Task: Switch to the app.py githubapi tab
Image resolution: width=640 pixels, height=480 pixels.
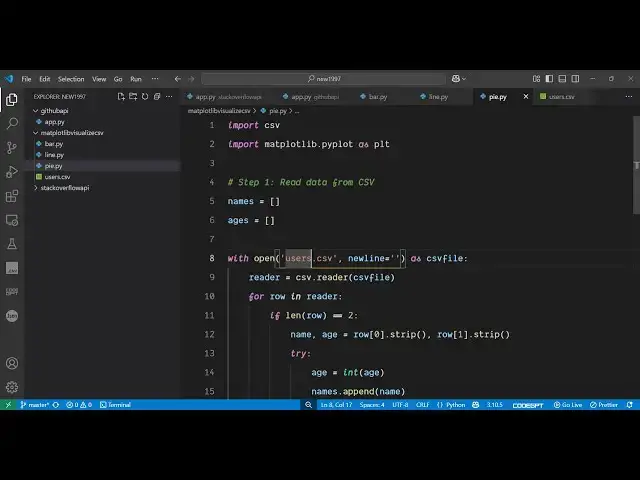Action: (x=311, y=97)
